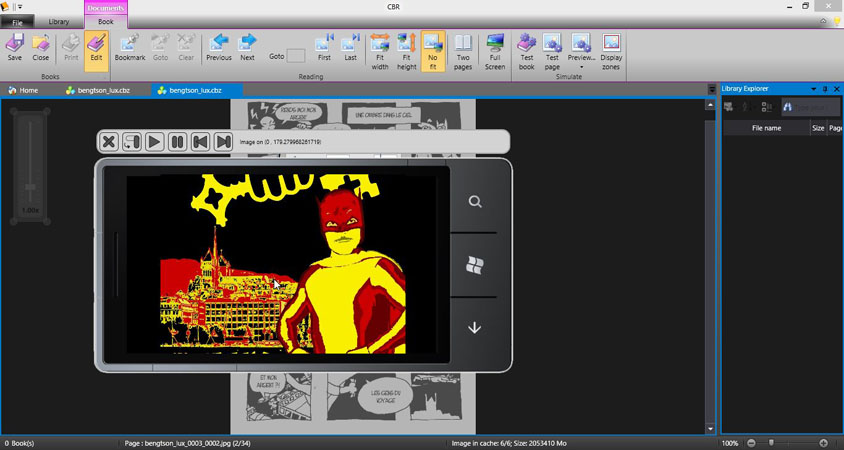The height and width of the screenshot is (450, 844).
Task: Switch to first bengtson_lux.cbz tab
Action: [98, 90]
